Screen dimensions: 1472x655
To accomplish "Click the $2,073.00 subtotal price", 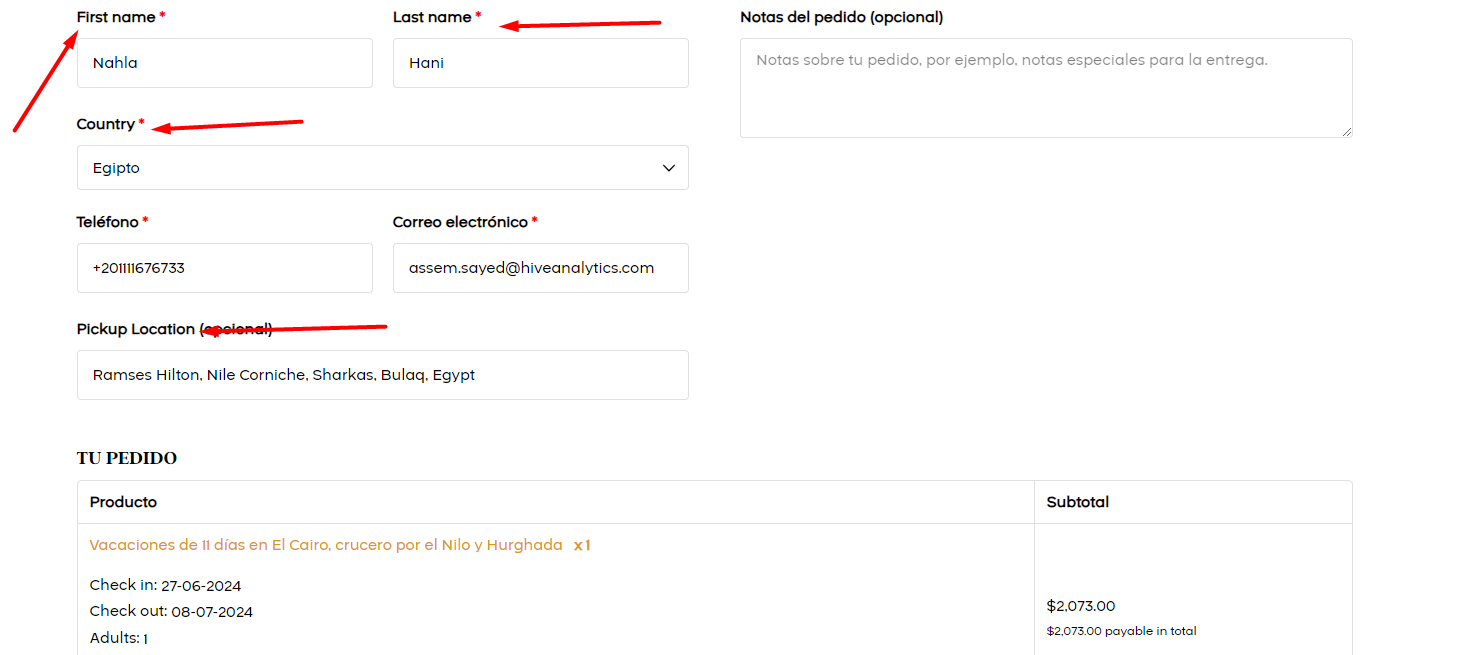I will 1081,606.
